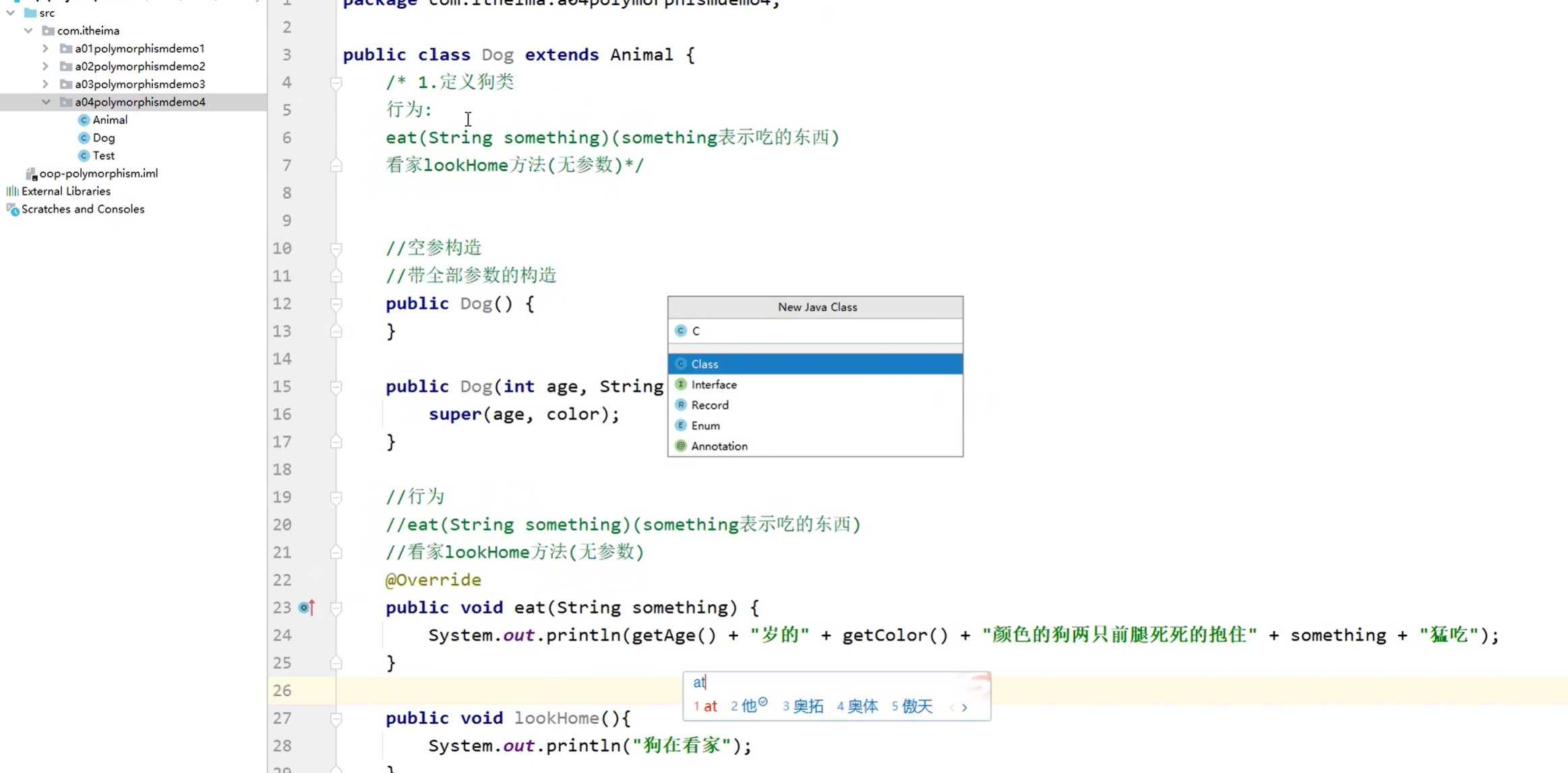Click the class name input field
The height and width of the screenshot is (773, 1568).
coord(822,331)
